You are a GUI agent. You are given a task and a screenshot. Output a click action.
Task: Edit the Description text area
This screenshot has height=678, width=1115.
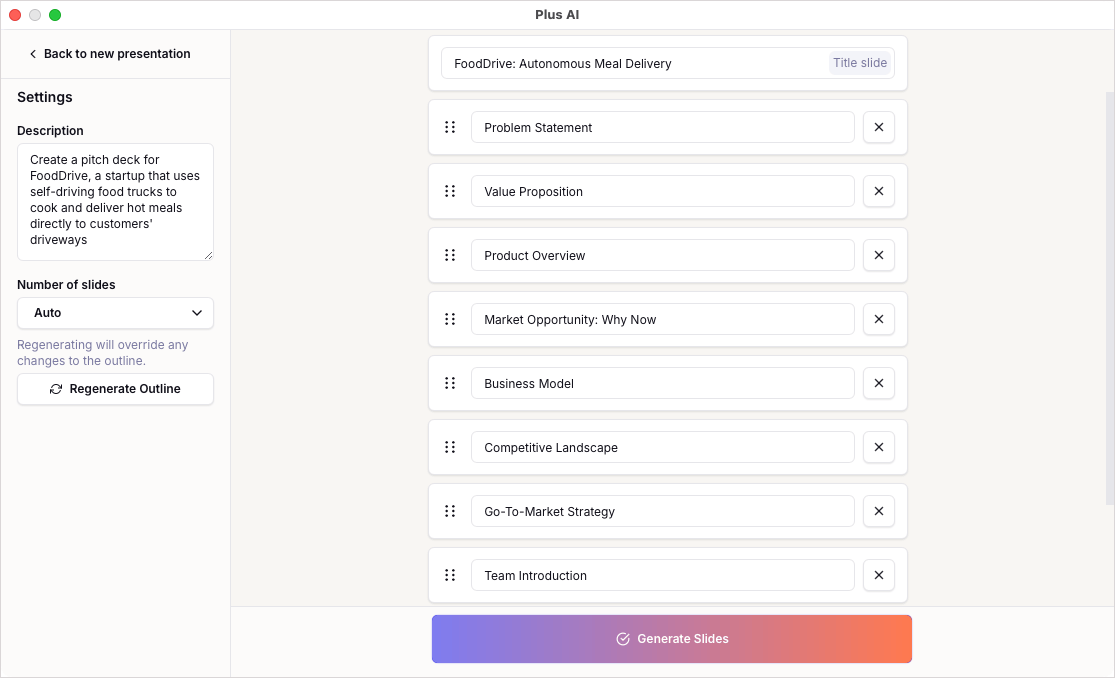pos(115,202)
